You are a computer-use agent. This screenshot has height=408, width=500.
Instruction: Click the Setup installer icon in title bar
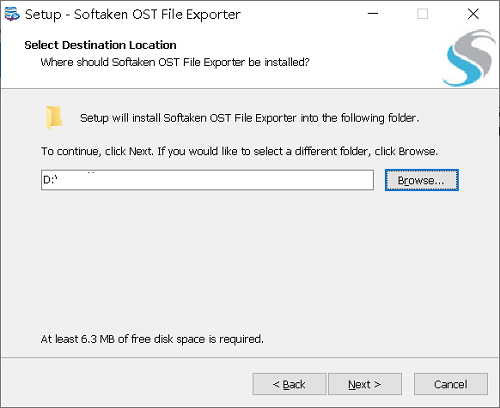(x=12, y=14)
